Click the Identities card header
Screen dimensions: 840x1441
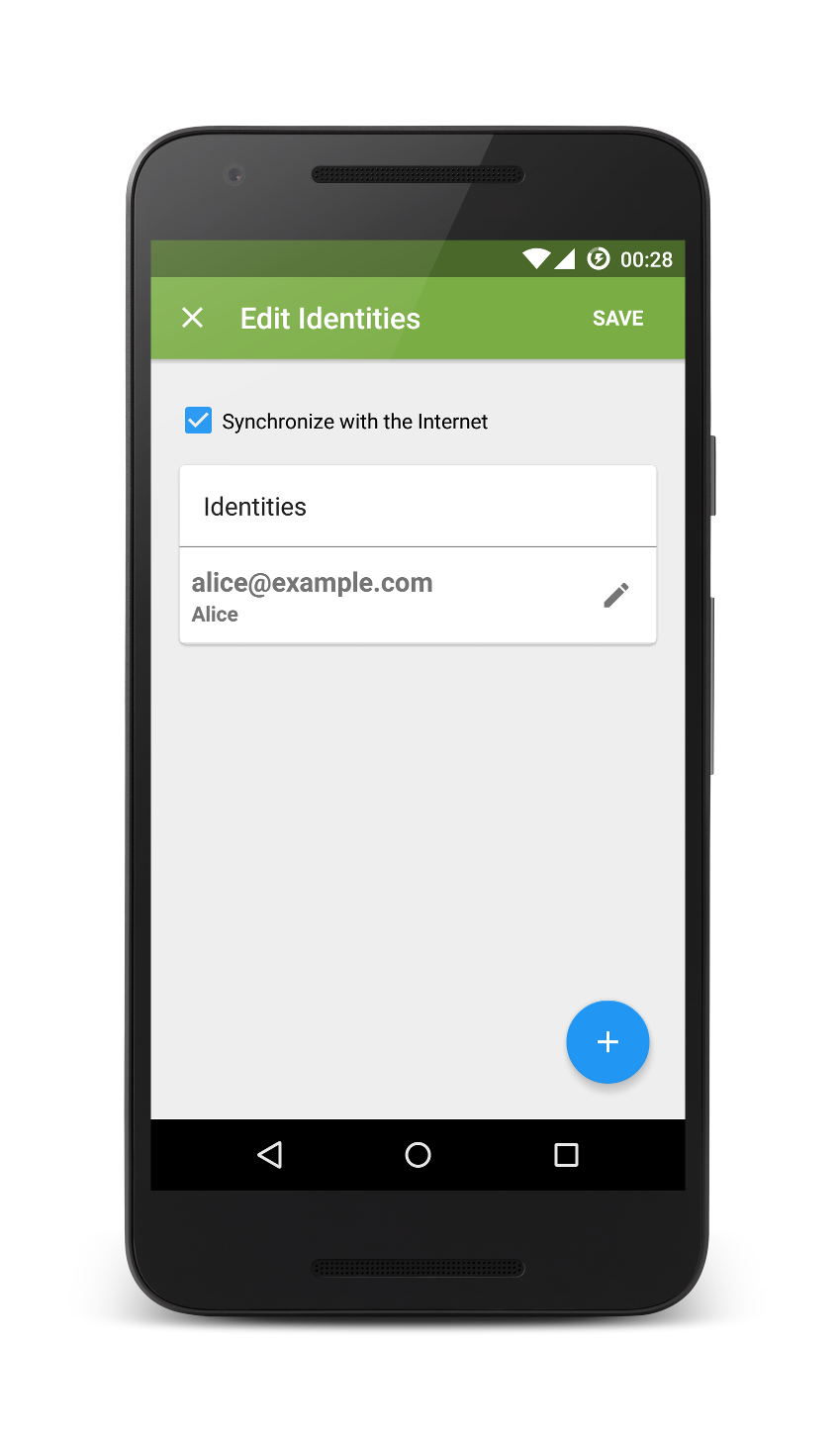click(x=418, y=507)
